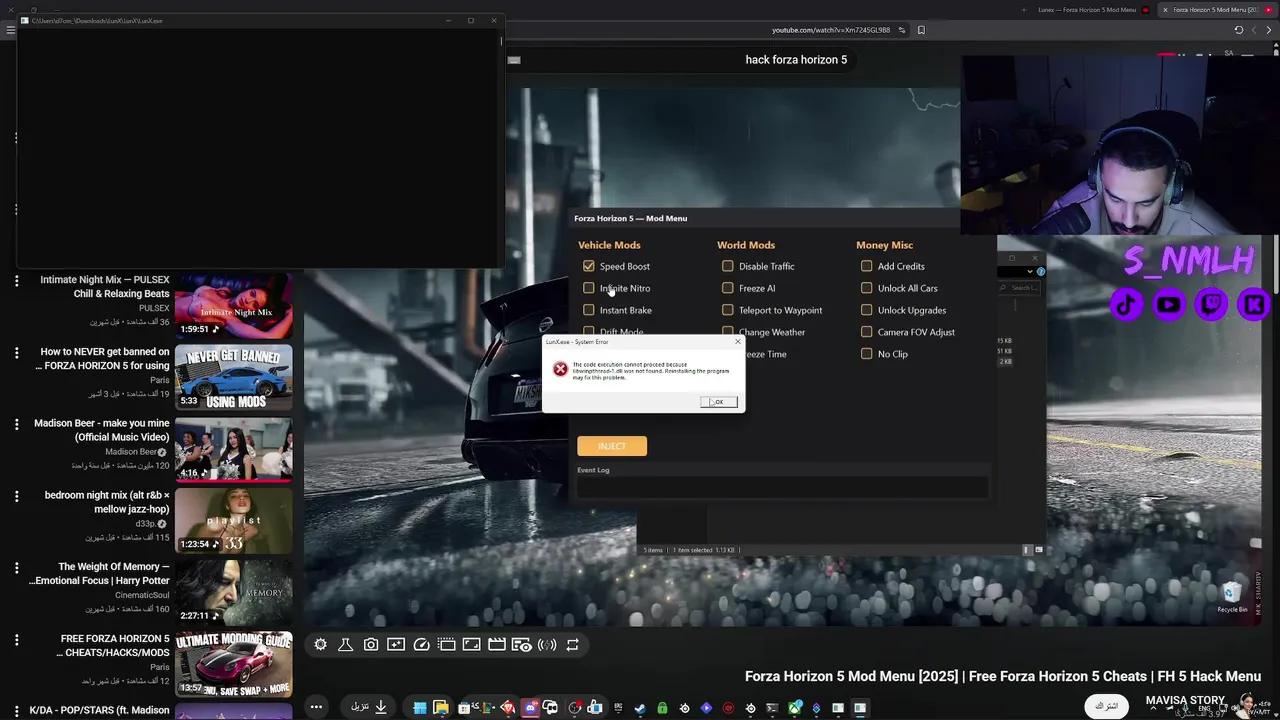Check the Disable Traffic option
1280x720 pixels.
727,266
